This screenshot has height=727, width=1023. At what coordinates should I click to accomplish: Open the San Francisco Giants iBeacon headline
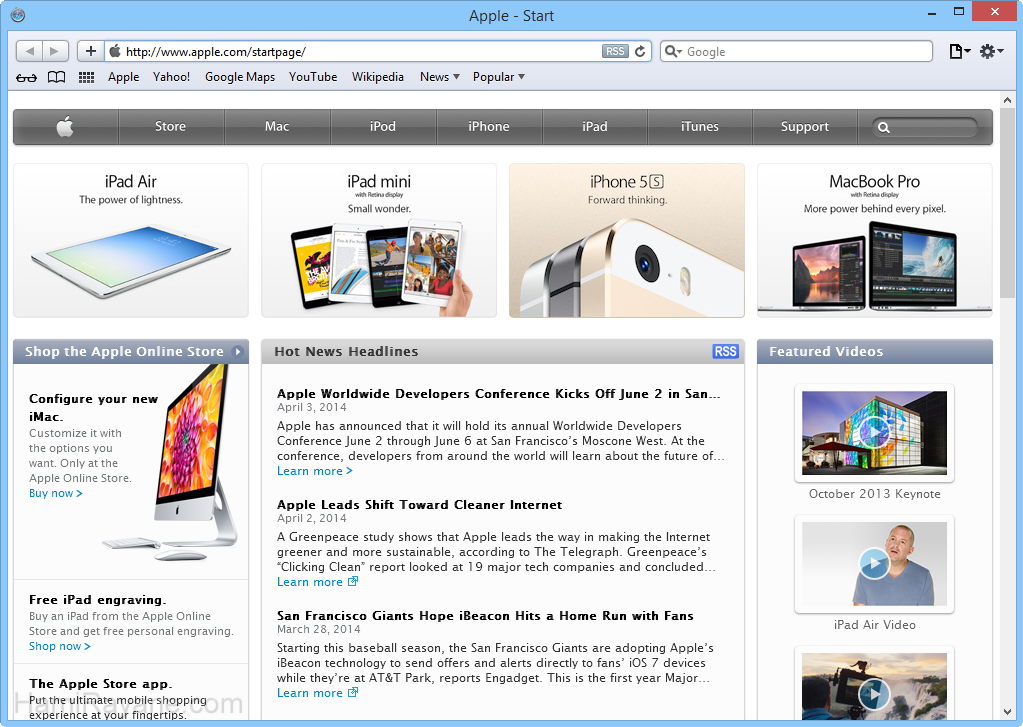[485, 615]
